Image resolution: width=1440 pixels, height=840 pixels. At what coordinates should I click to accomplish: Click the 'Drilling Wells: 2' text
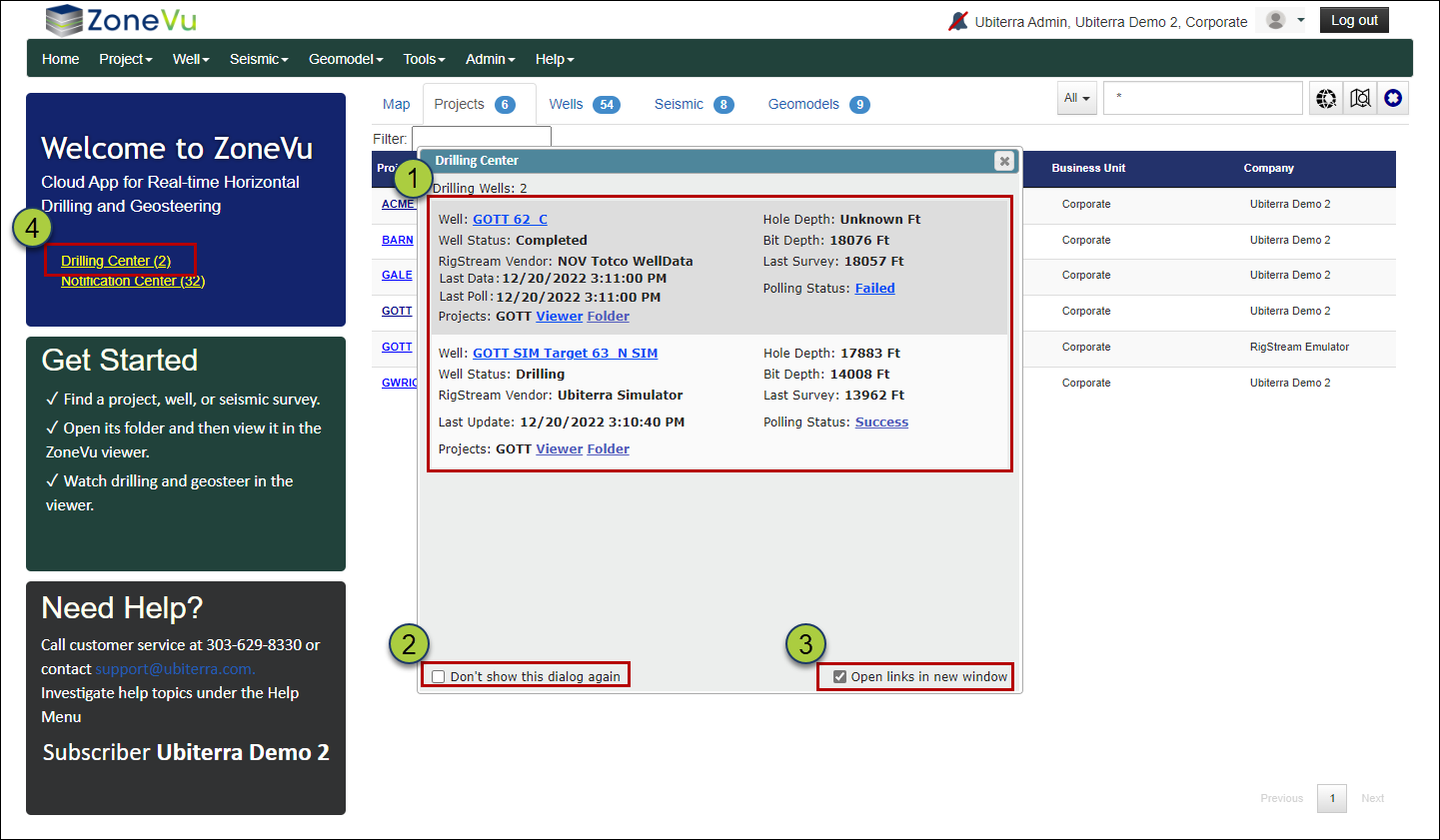click(x=480, y=189)
